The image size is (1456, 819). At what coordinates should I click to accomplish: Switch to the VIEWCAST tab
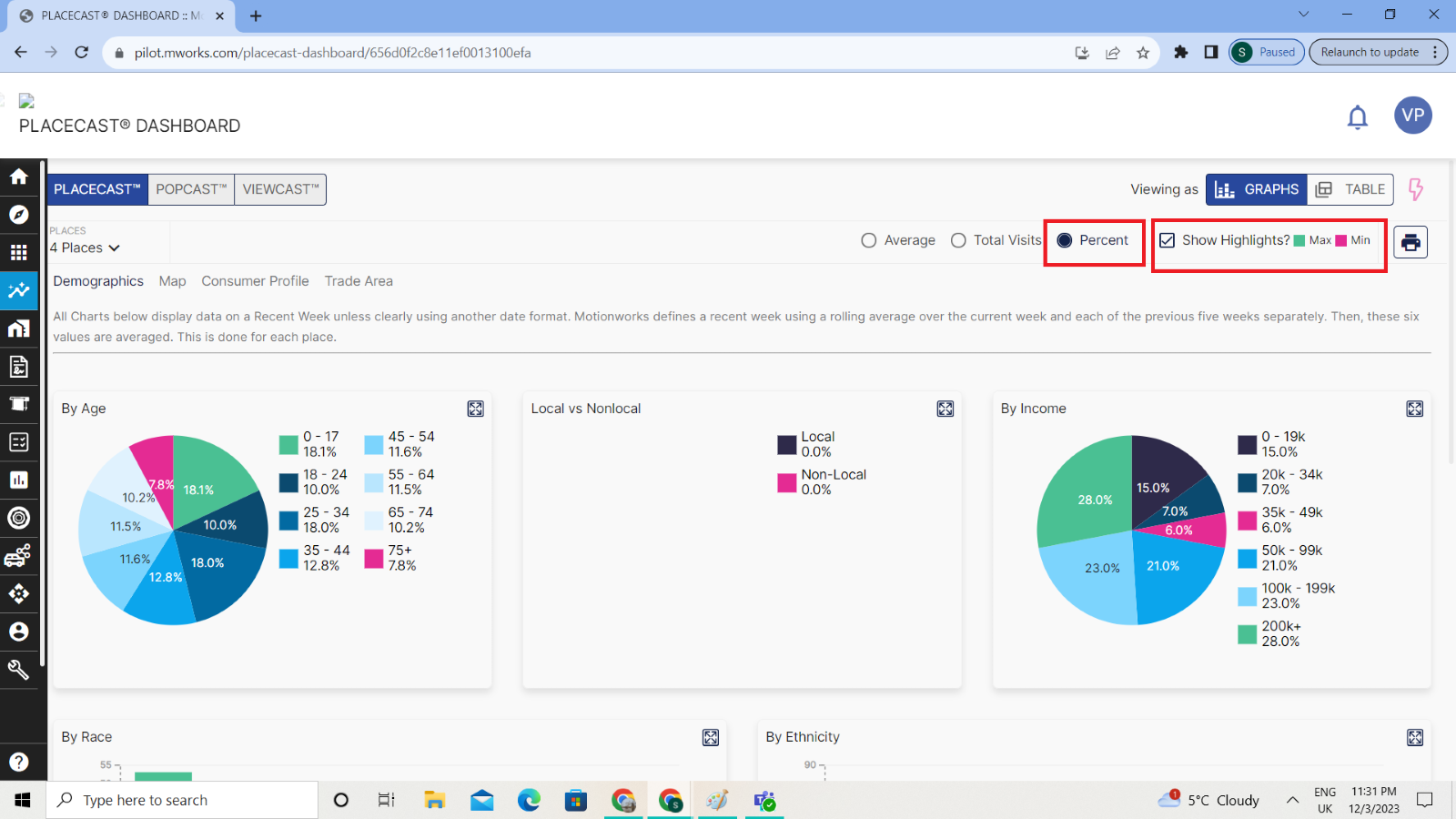click(280, 189)
